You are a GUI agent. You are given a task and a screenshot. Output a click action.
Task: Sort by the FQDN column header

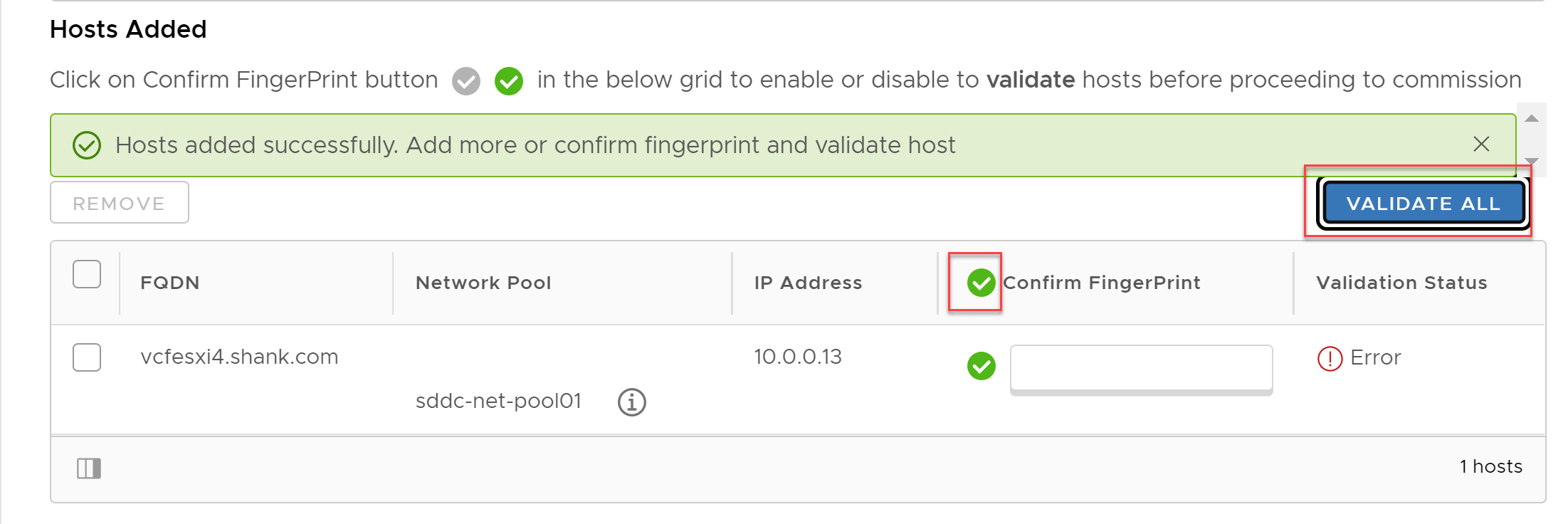point(170,283)
